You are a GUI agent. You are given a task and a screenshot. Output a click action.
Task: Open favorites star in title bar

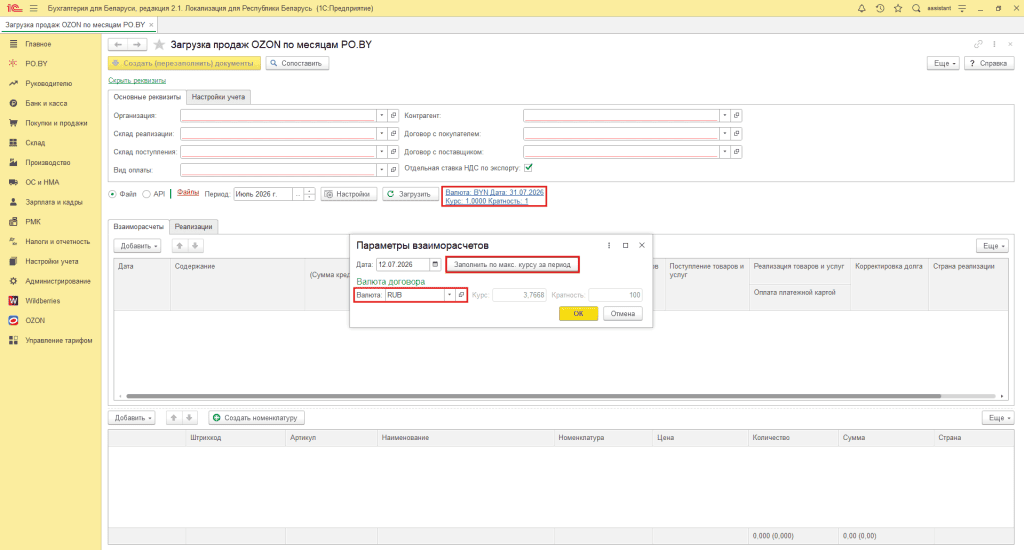coord(898,8)
